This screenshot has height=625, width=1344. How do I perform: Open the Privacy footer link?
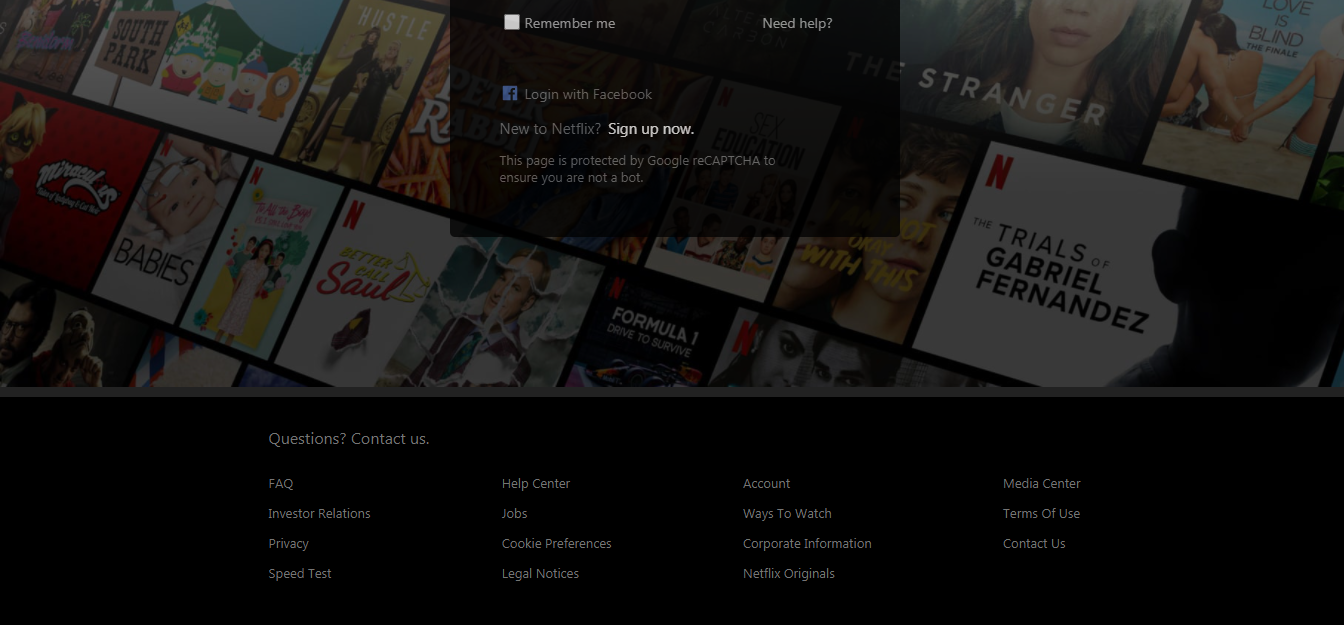tap(288, 544)
